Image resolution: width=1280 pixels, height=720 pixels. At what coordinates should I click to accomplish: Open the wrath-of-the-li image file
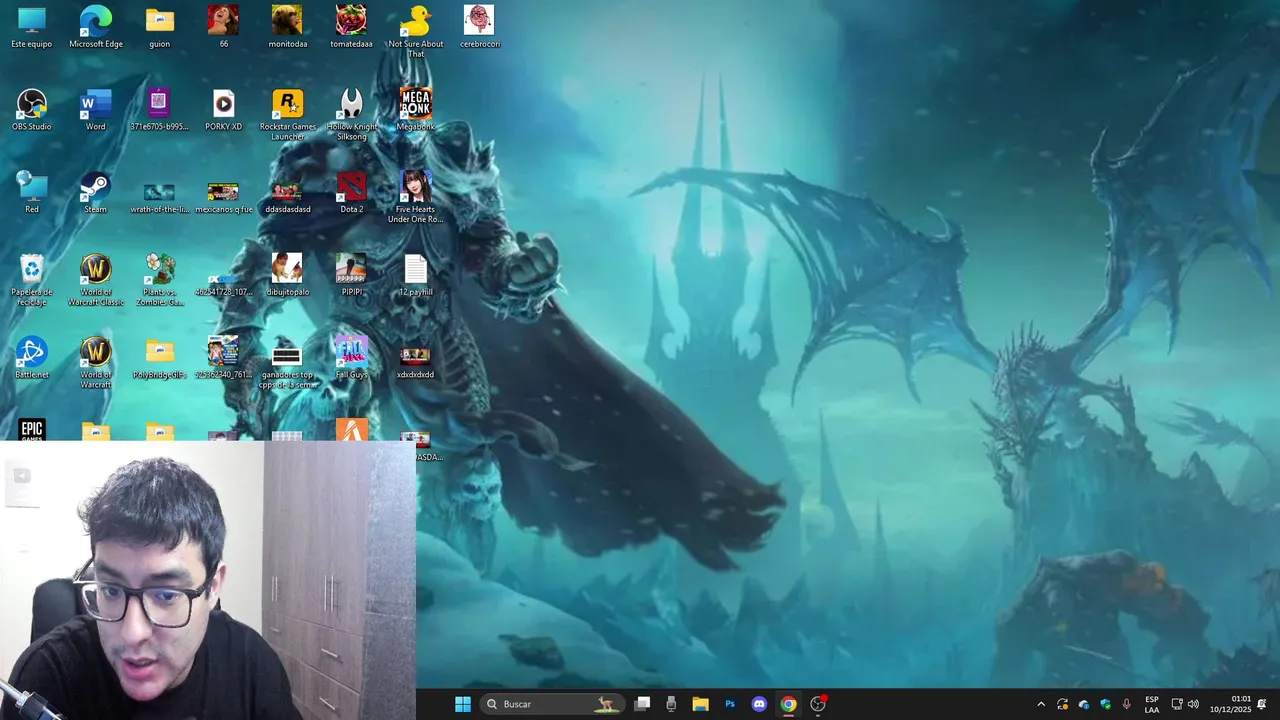point(160,197)
